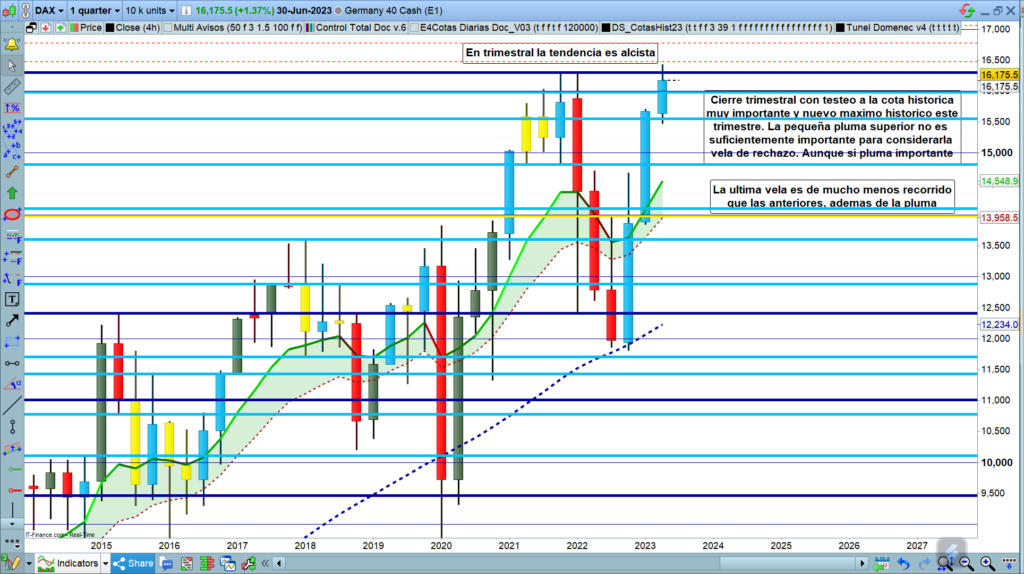The image size is (1024, 574).
Task: Click the Close (4h) black color swatch
Action: 109,29
